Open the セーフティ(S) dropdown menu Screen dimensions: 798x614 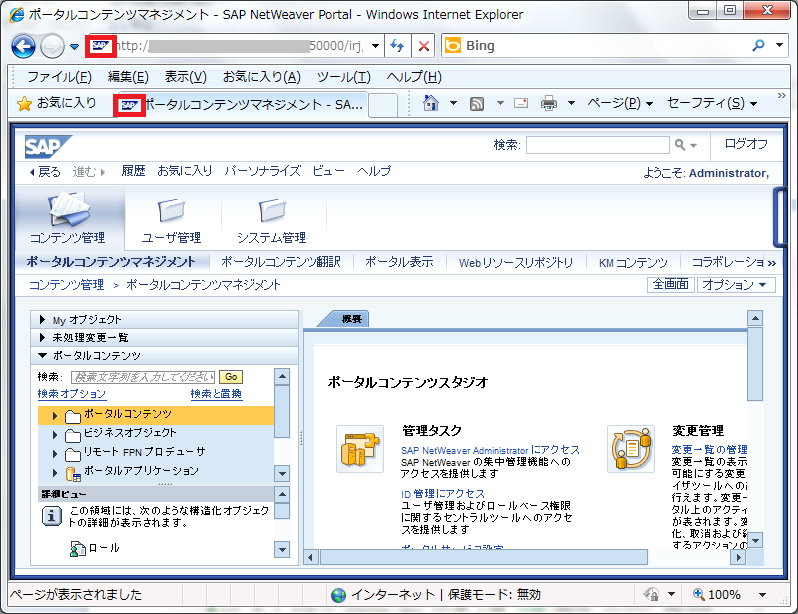coord(711,103)
